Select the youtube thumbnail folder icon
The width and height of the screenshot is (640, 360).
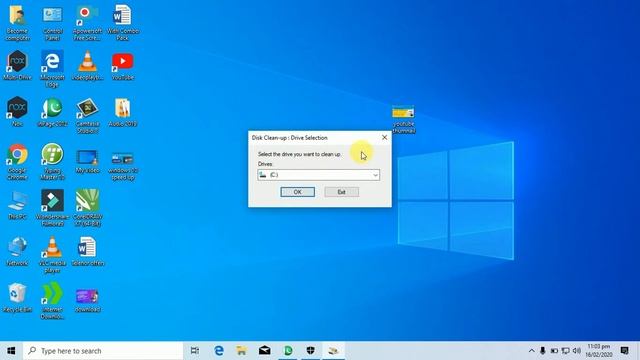403,119
